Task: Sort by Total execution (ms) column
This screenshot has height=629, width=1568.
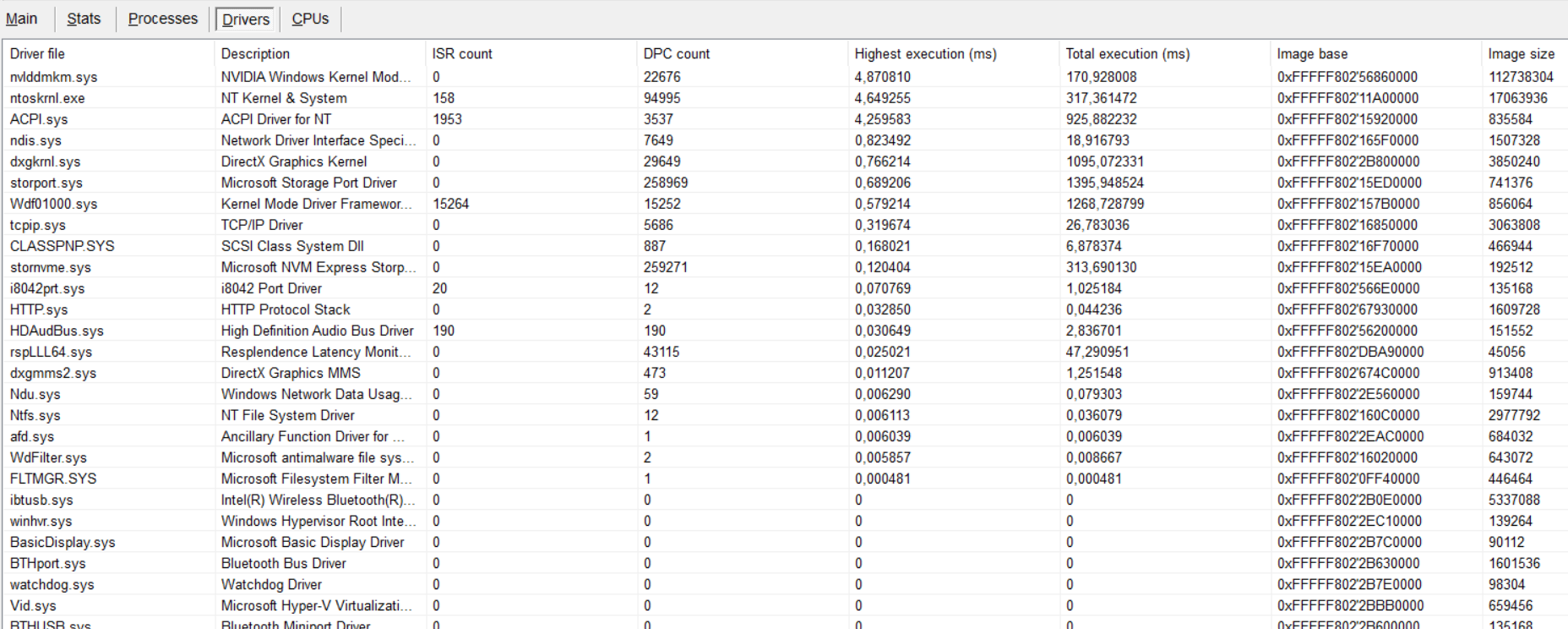Action: tap(1127, 54)
